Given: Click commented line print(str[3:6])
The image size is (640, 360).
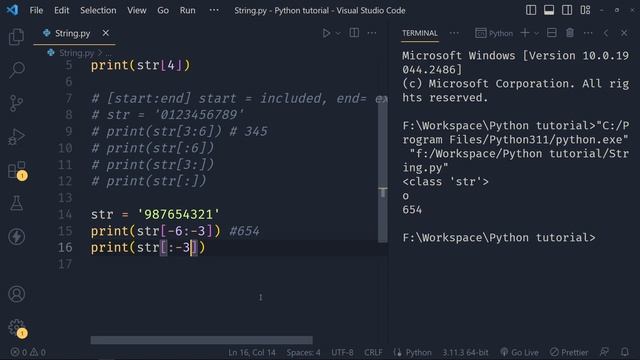Looking at the screenshot, I should [x=180, y=131].
